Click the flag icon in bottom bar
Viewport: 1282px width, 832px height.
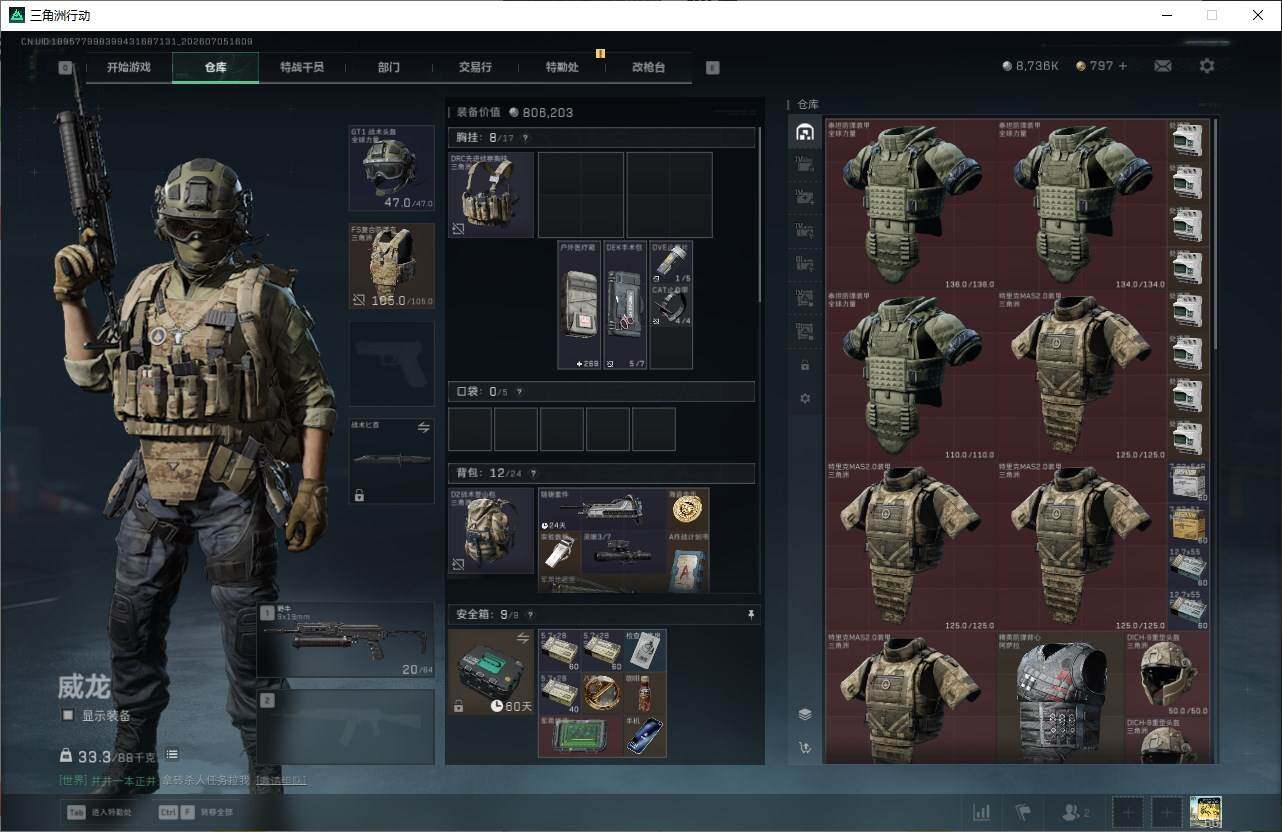pyautogui.click(x=1023, y=812)
